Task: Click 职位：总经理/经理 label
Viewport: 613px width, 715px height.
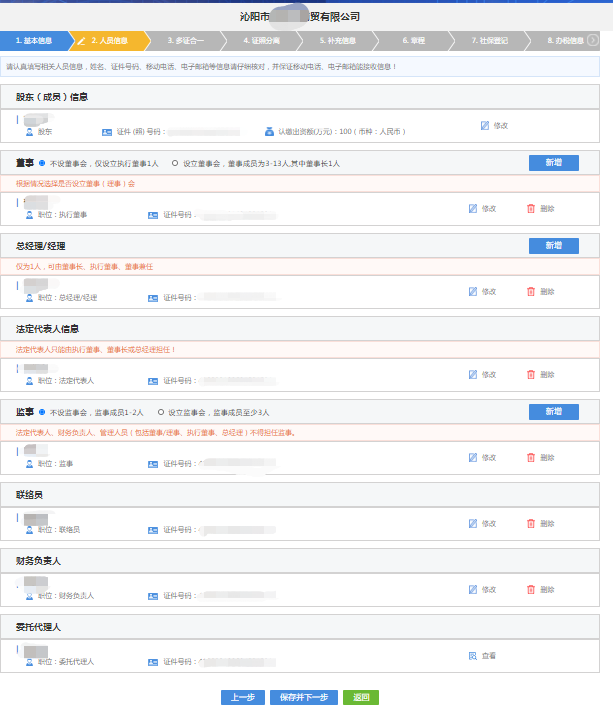Action: 67,298
